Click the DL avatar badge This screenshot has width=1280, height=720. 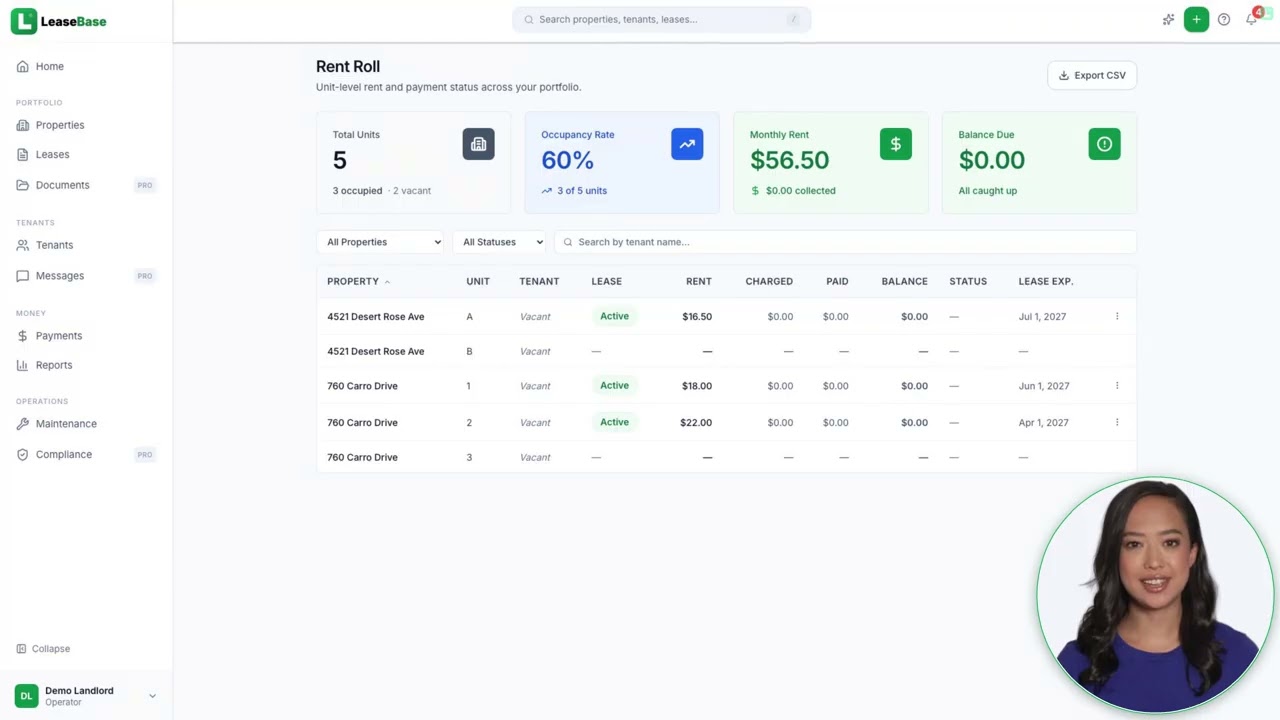click(26, 696)
